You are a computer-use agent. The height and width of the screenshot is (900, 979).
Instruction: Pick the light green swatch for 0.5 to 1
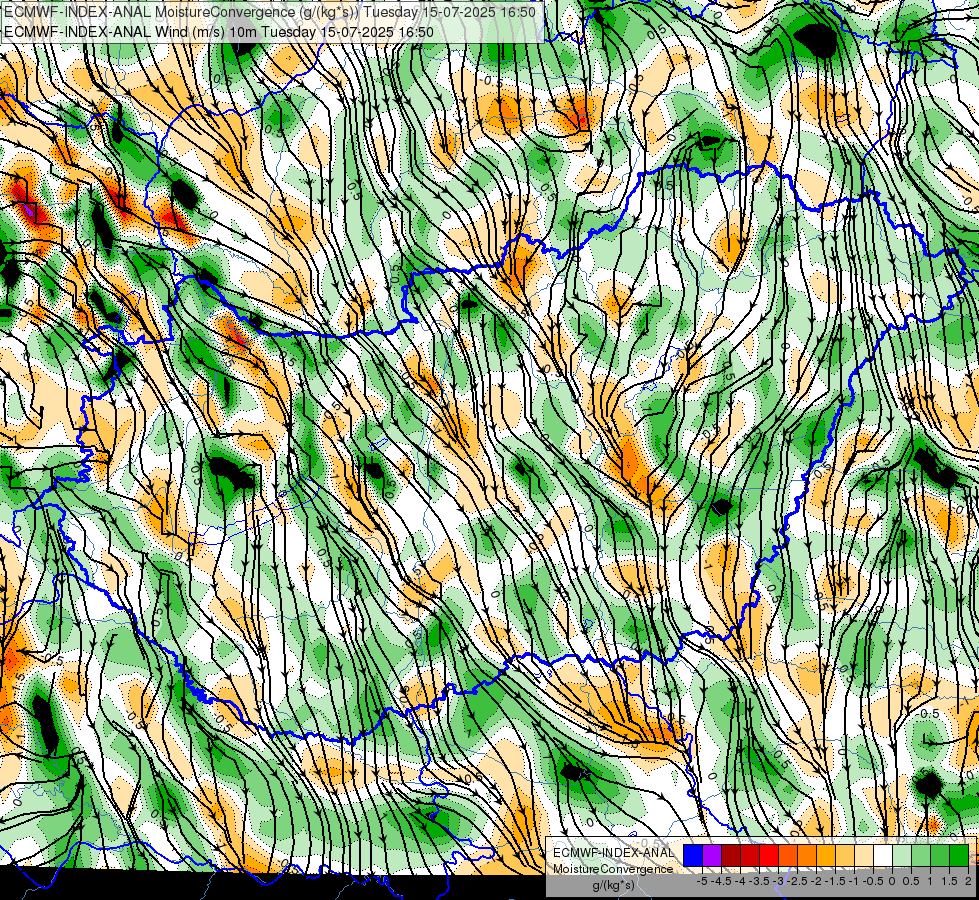click(x=921, y=855)
